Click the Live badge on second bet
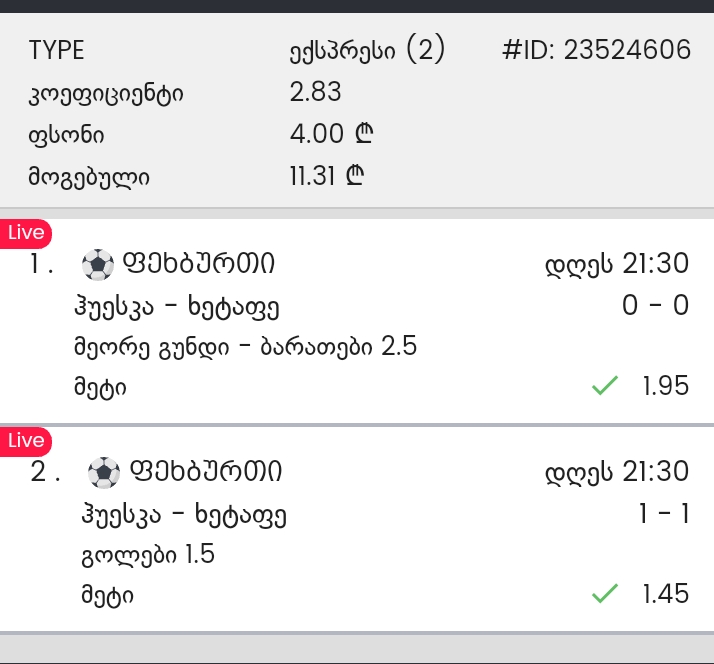 tap(26, 442)
